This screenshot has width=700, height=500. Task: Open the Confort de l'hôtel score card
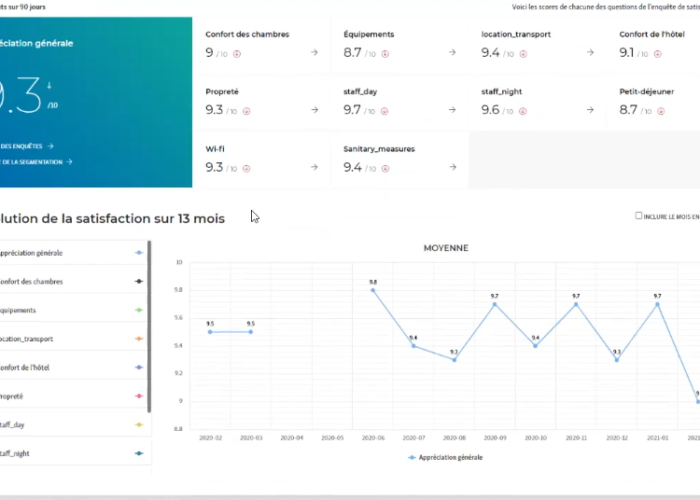click(654, 44)
